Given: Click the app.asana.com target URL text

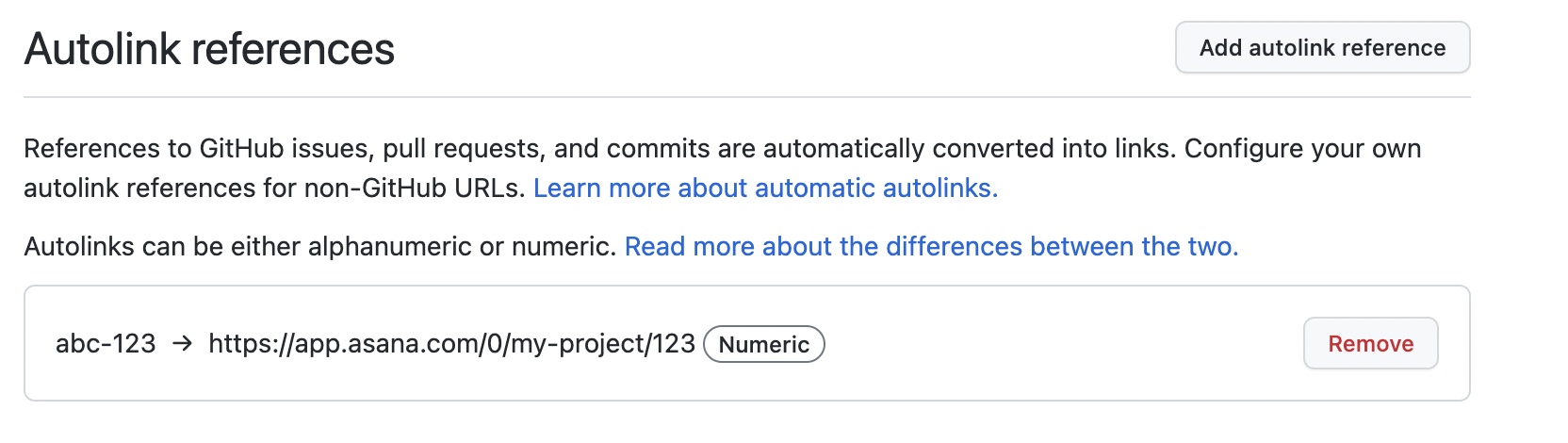Looking at the screenshot, I should [451, 344].
